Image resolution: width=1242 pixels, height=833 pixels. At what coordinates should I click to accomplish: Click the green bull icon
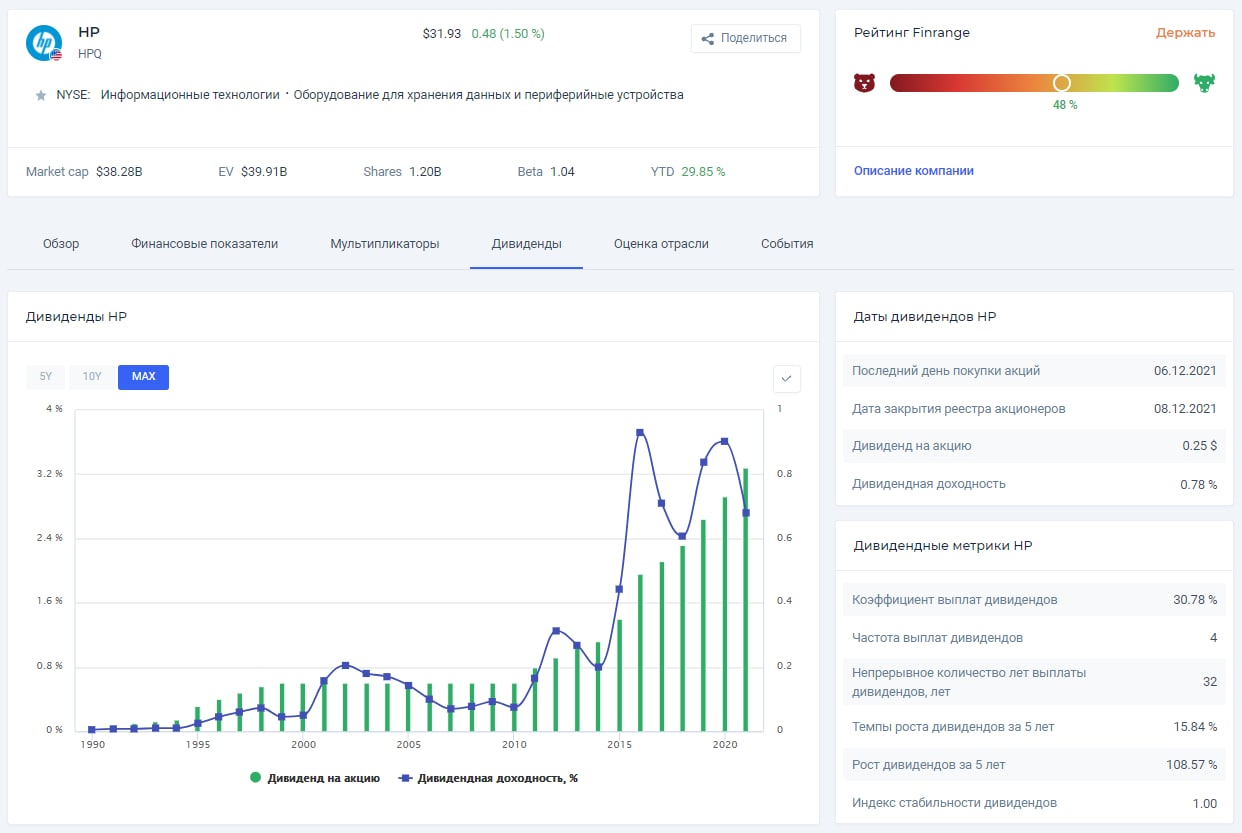pyautogui.click(x=1204, y=83)
